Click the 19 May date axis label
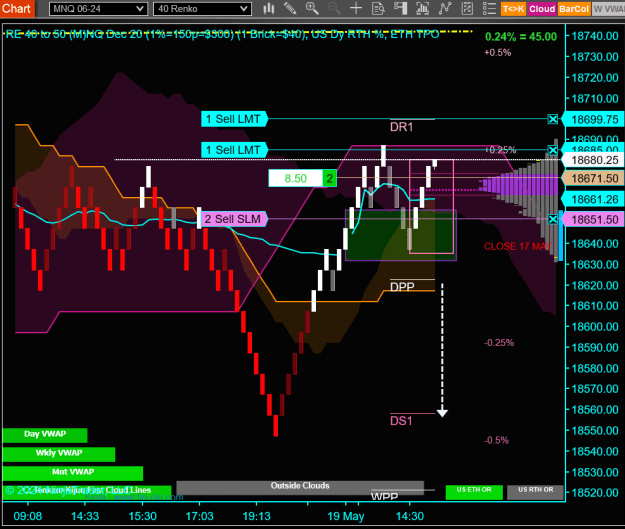 coord(346,516)
